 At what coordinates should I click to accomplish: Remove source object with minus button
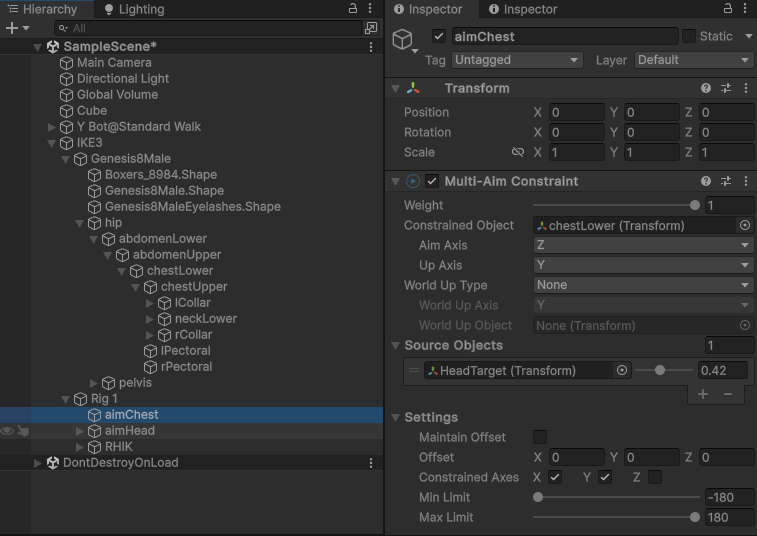click(727, 394)
